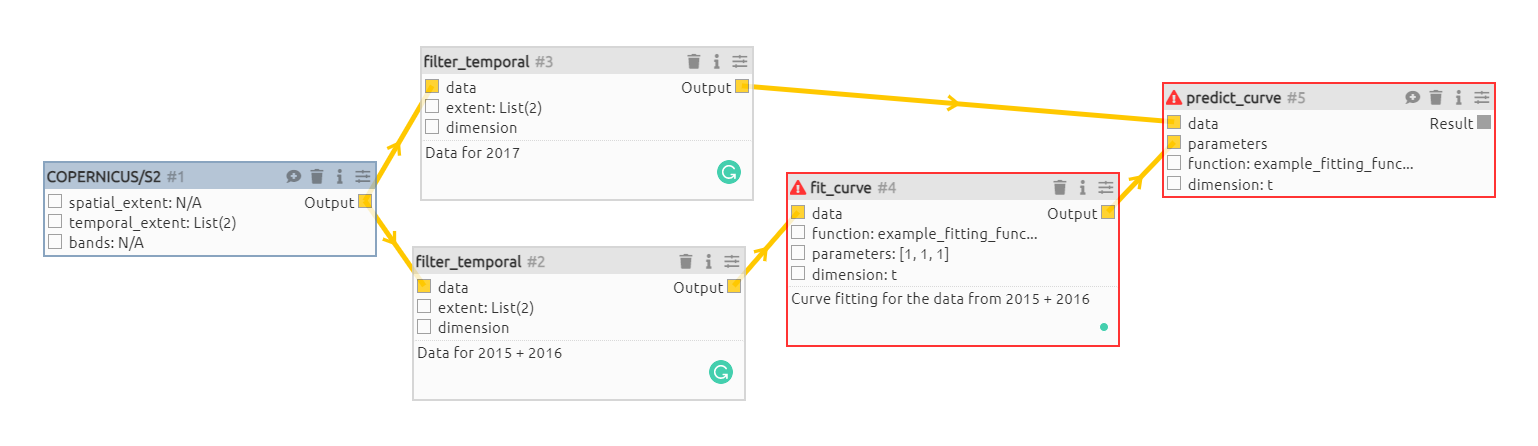Select the predict_curve #5 node title
The width and height of the screenshot is (1538, 446).
[1234, 97]
